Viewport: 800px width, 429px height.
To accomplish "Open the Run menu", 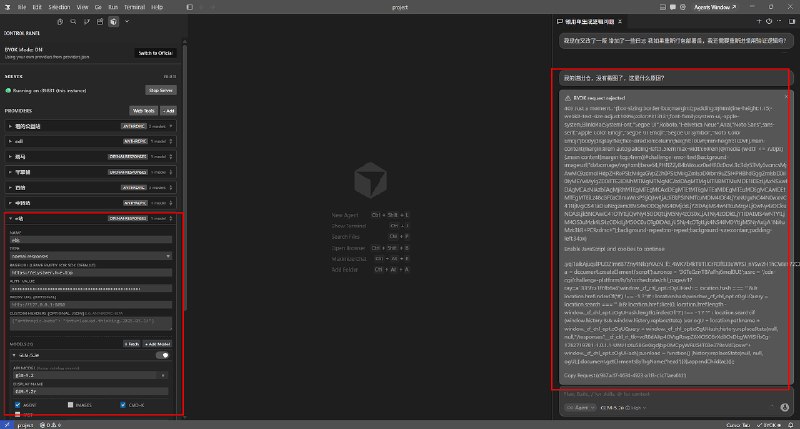I will pos(113,7).
